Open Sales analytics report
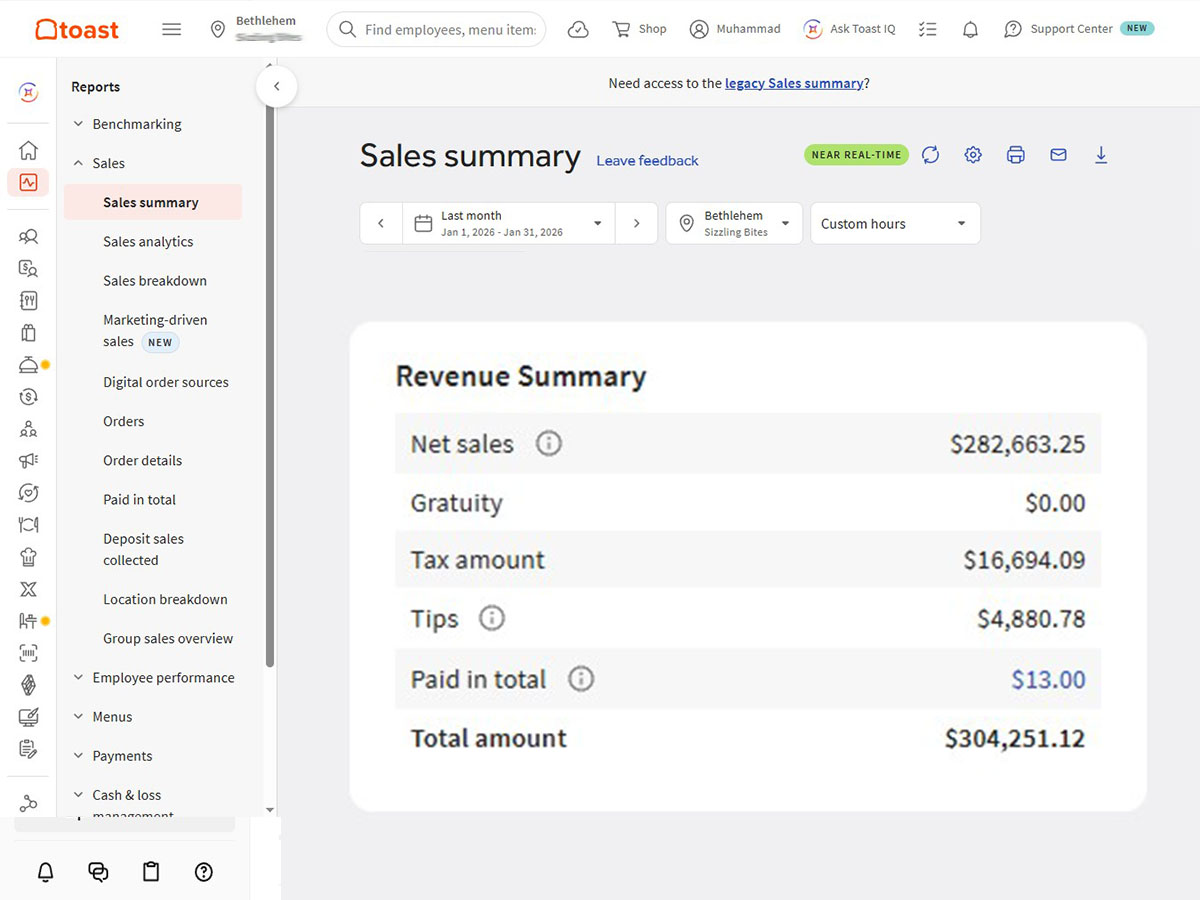Image resolution: width=1200 pixels, height=900 pixels. pyautogui.click(x=148, y=242)
